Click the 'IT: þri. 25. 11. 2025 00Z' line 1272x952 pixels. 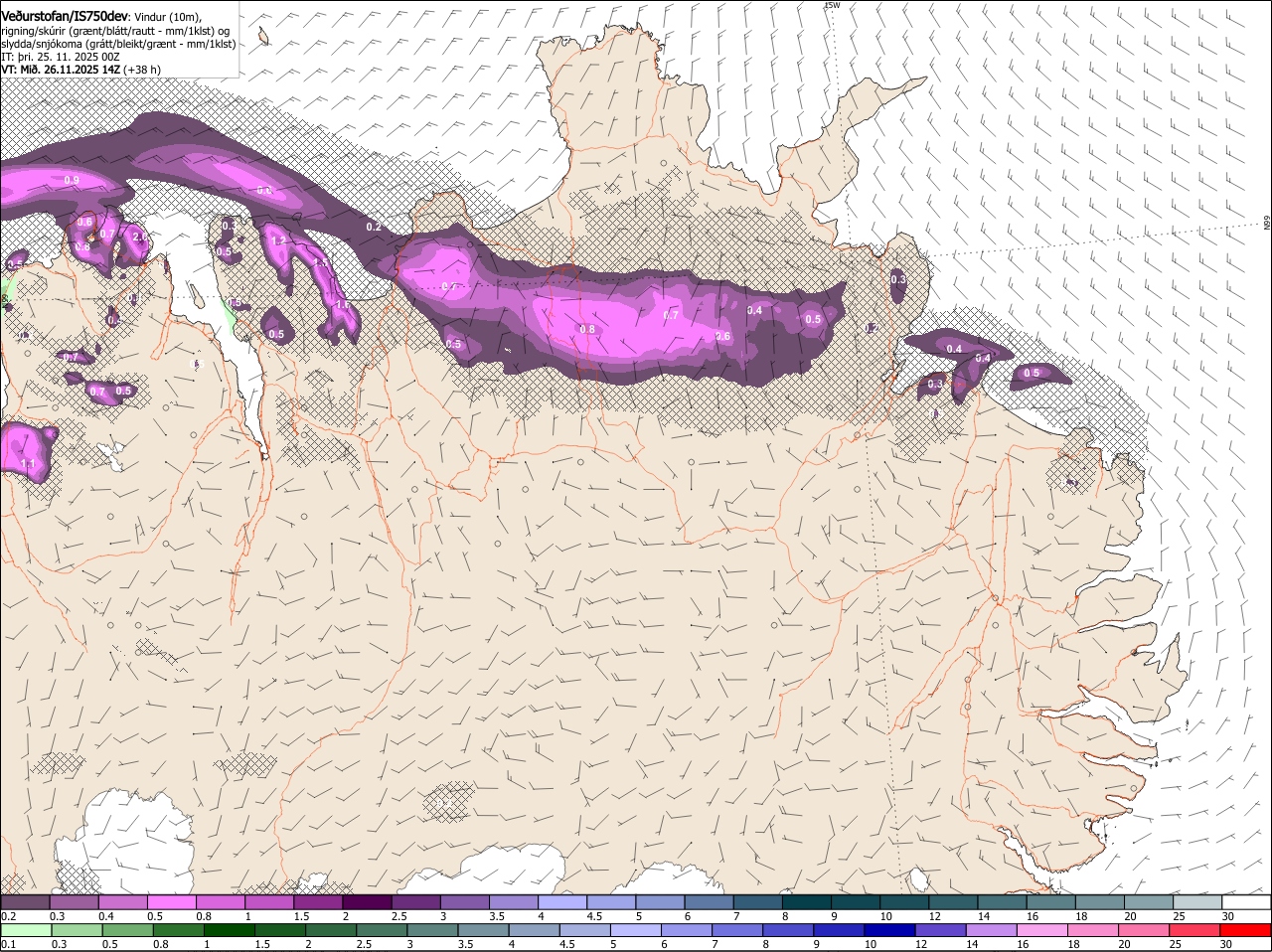point(61,57)
